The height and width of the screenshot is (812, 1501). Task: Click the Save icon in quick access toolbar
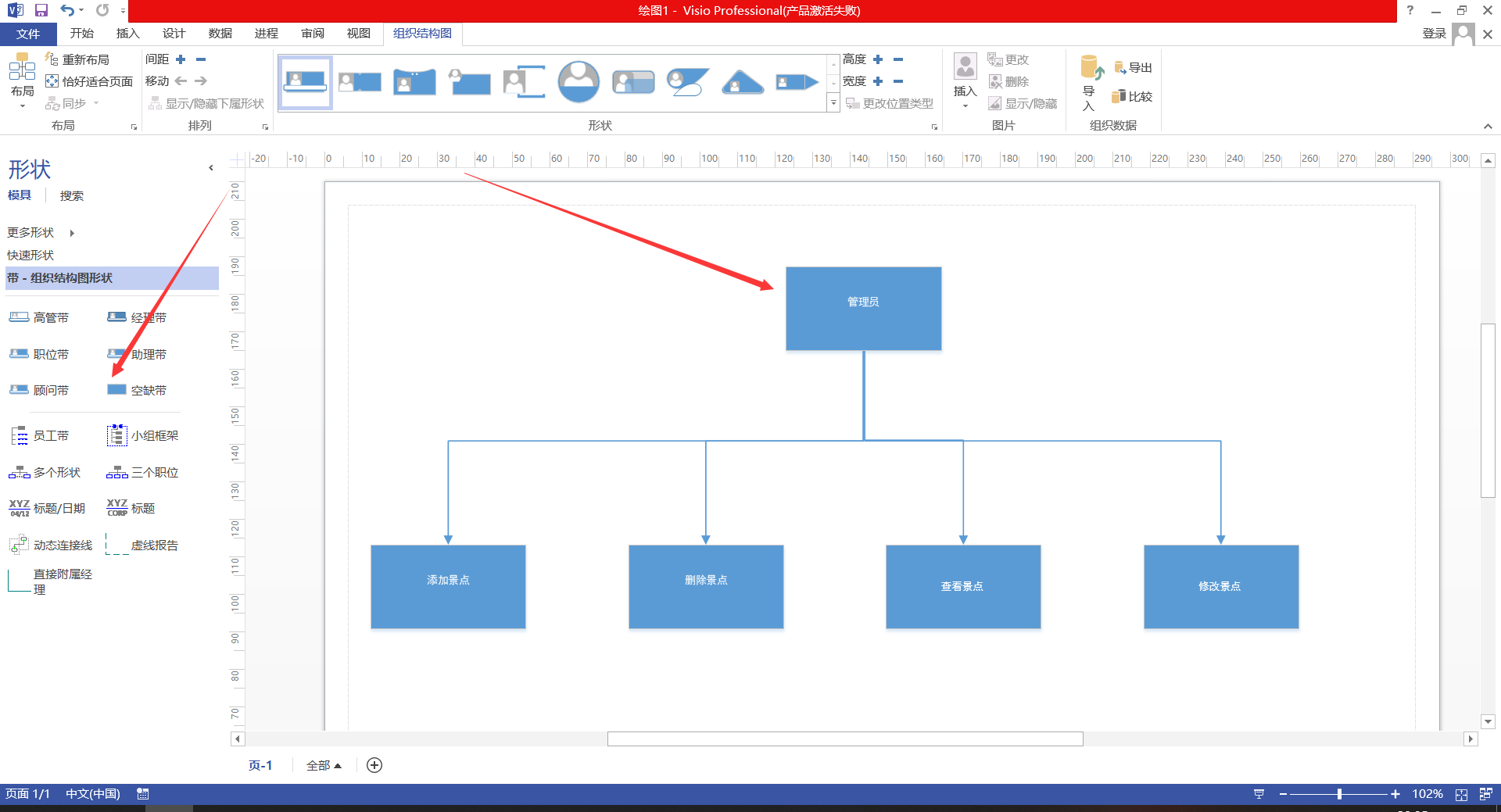(41, 10)
